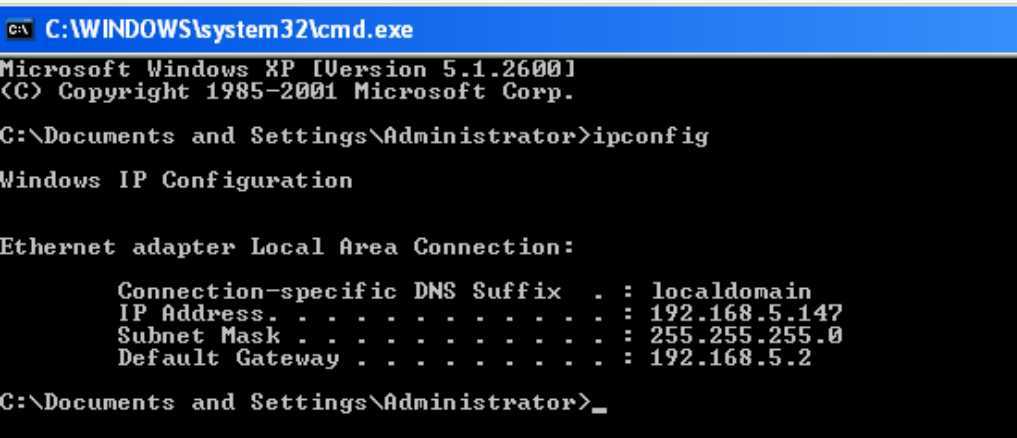Screen dimensions: 1017x438
Task: Click the Subnet Mask label
Action: coord(198,335)
